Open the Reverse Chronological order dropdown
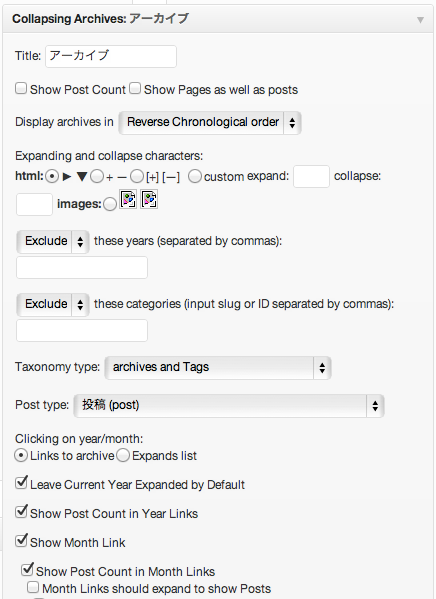 point(210,123)
